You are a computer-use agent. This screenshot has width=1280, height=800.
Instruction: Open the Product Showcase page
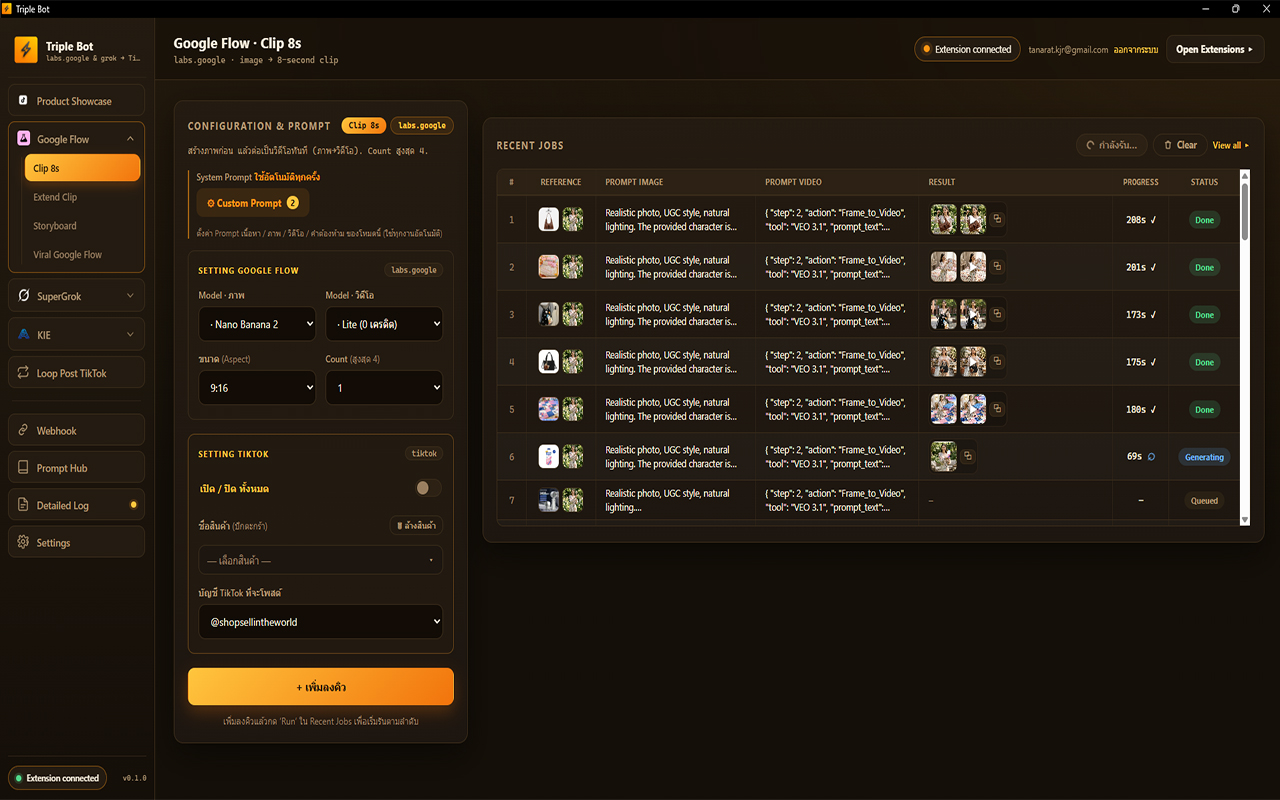tap(77, 101)
